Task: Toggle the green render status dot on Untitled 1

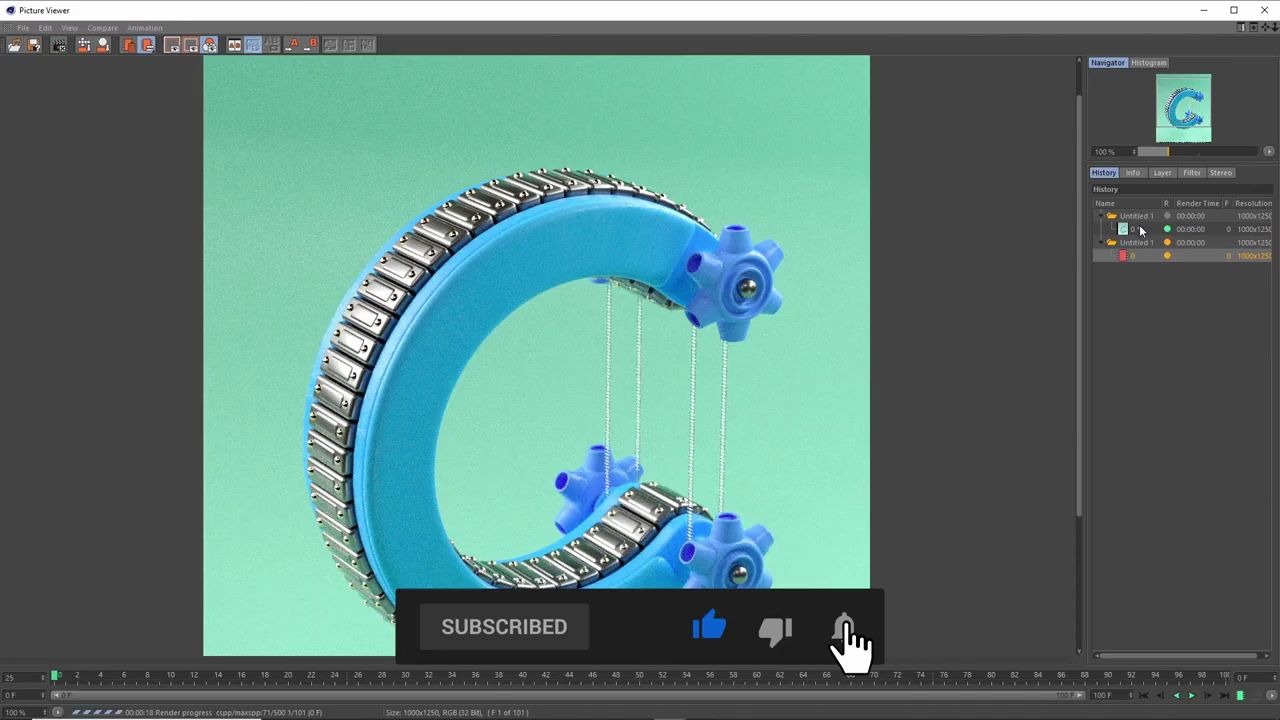Action: (x=1166, y=229)
